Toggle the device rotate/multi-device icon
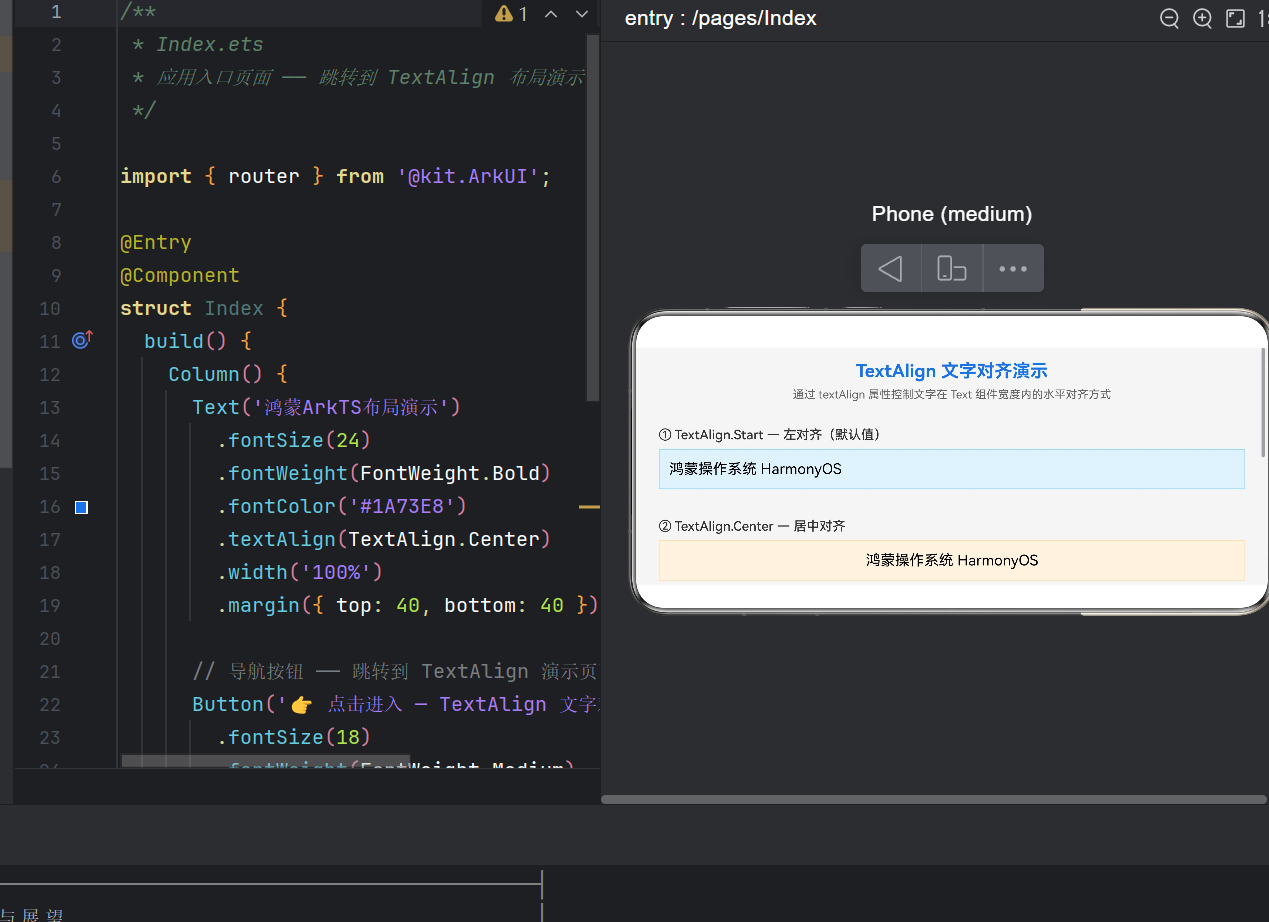The height and width of the screenshot is (922, 1269). point(951,268)
